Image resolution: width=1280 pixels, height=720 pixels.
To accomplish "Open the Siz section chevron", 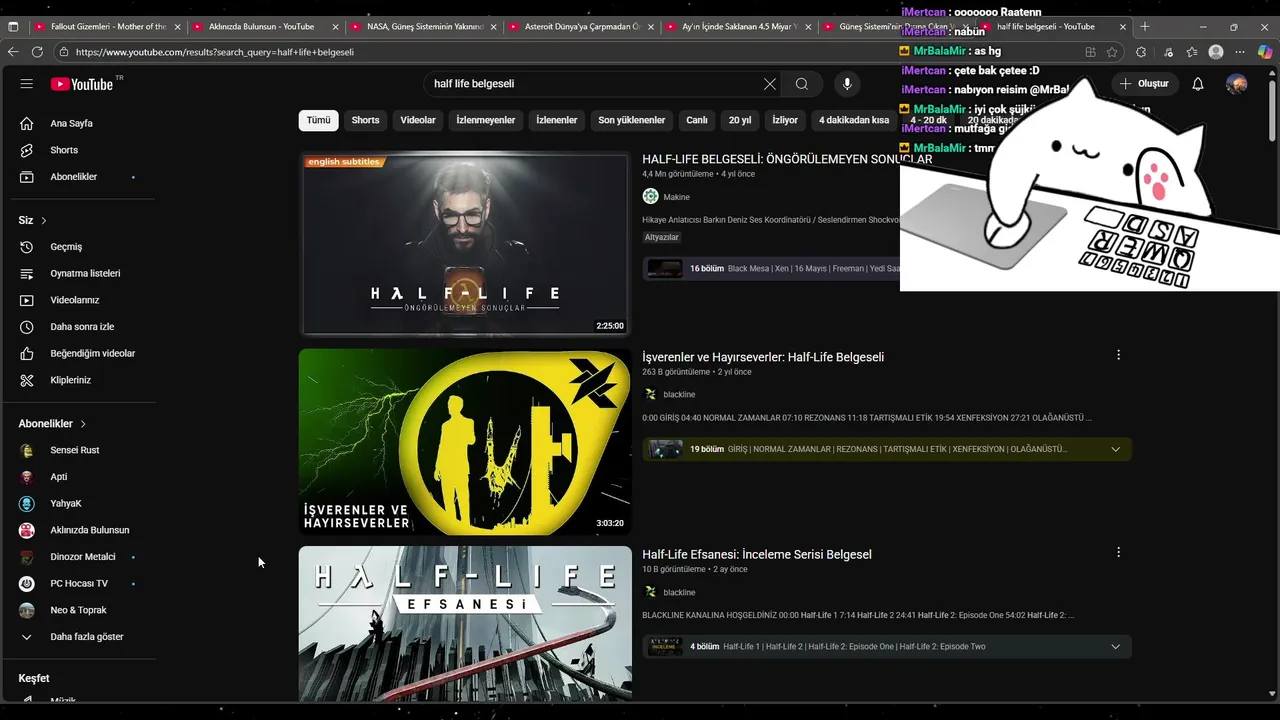I will 44,220.
